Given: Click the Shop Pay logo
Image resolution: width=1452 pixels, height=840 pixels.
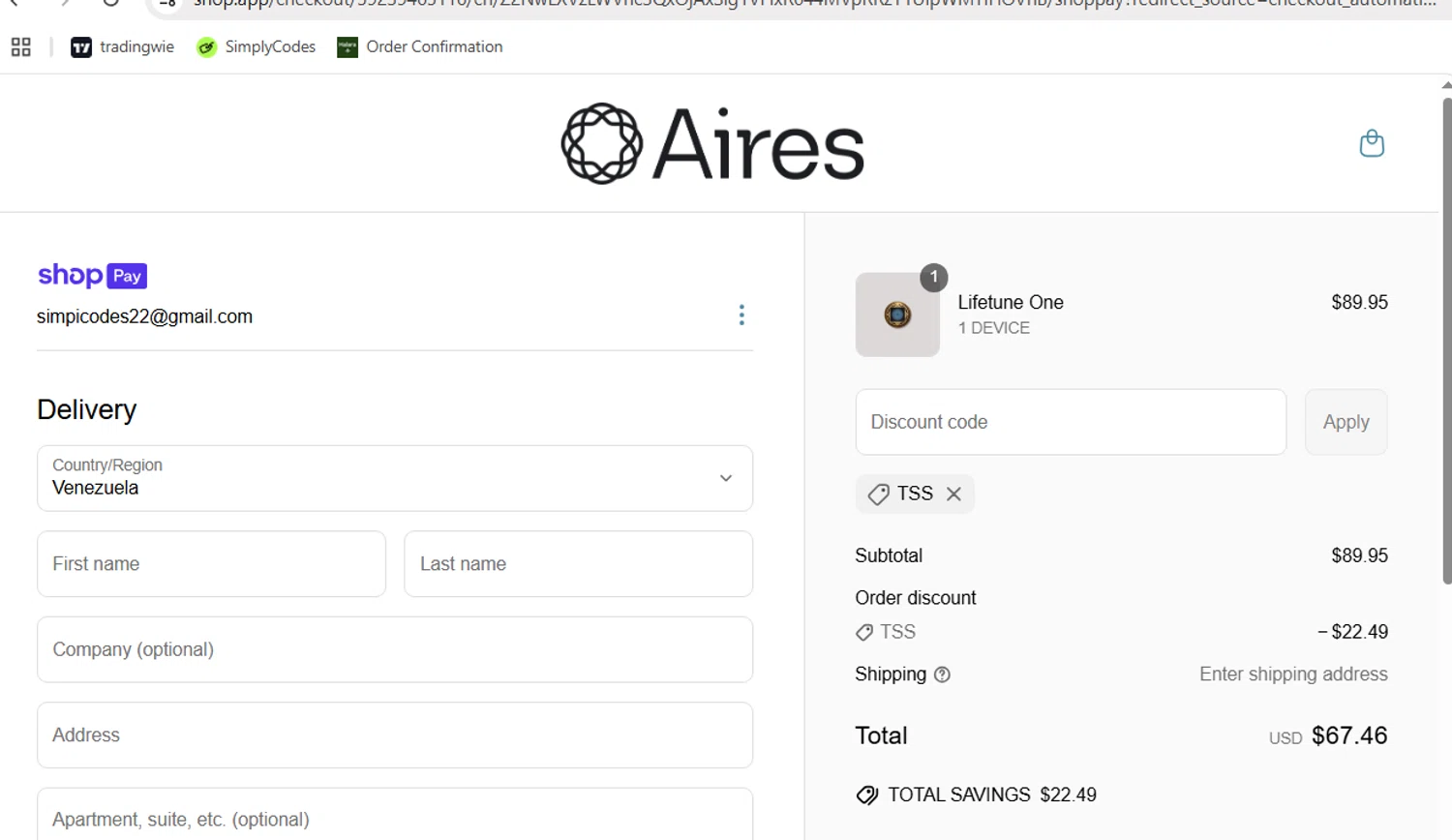Looking at the screenshot, I should (92, 276).
